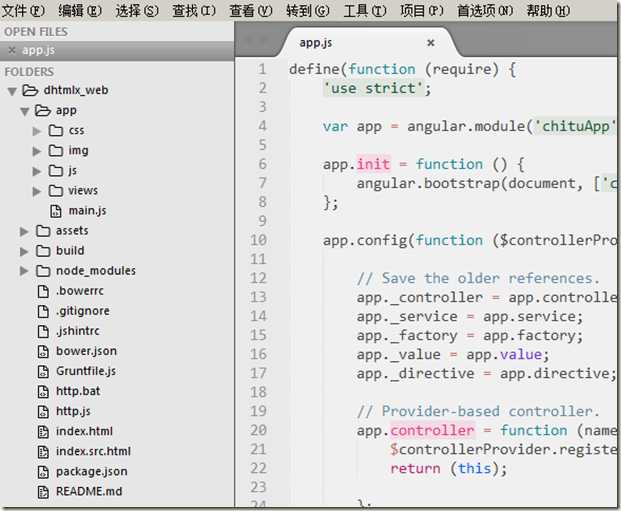The width and height of the screenshot is (621, 511).
Task: Click line number 10 in gutter
Action: coord(258,240)
